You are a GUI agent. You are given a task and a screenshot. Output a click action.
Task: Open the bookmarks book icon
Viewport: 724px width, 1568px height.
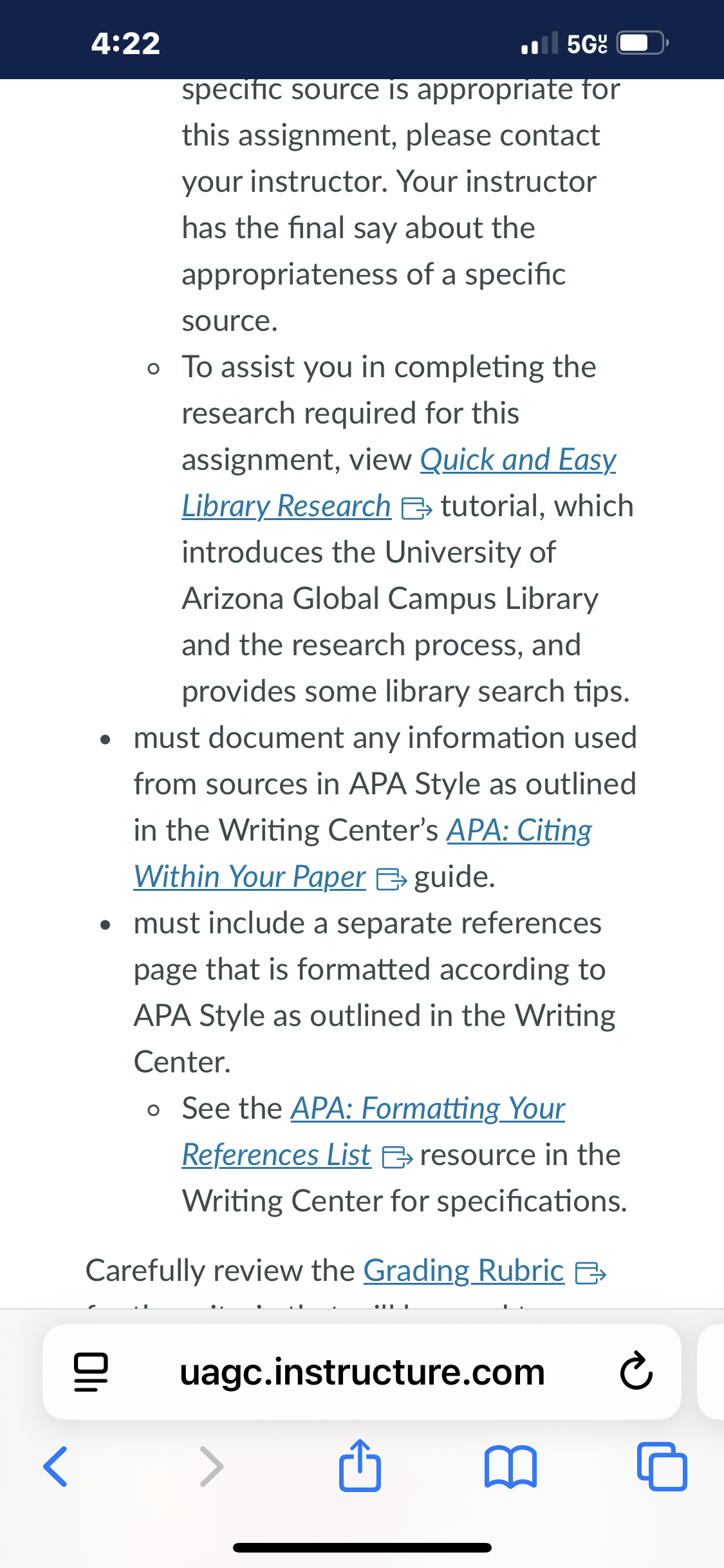(x=510, y=1467)
